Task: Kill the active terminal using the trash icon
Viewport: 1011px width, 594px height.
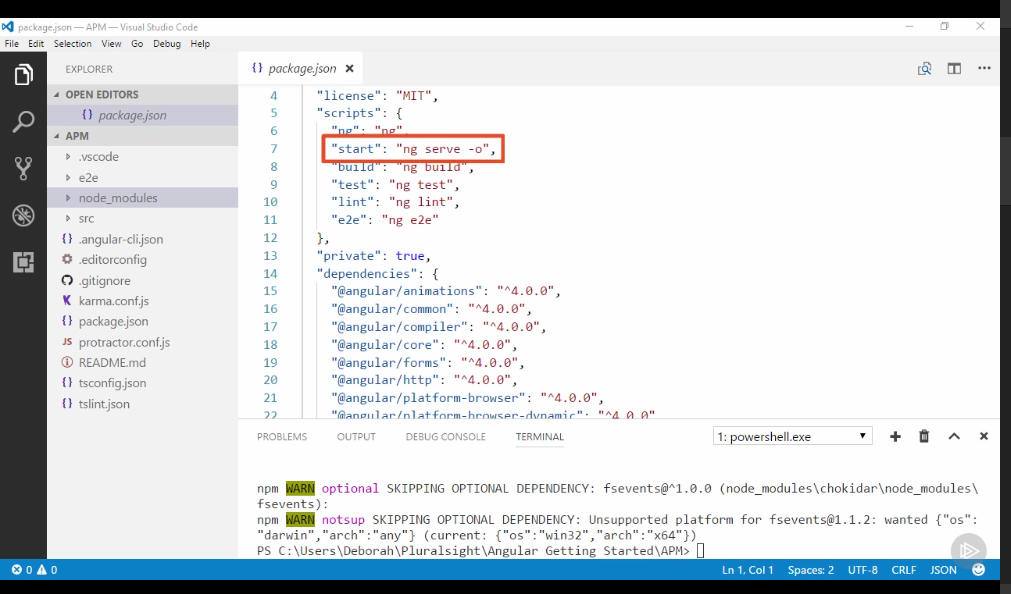Action: (x=924, y=436)
